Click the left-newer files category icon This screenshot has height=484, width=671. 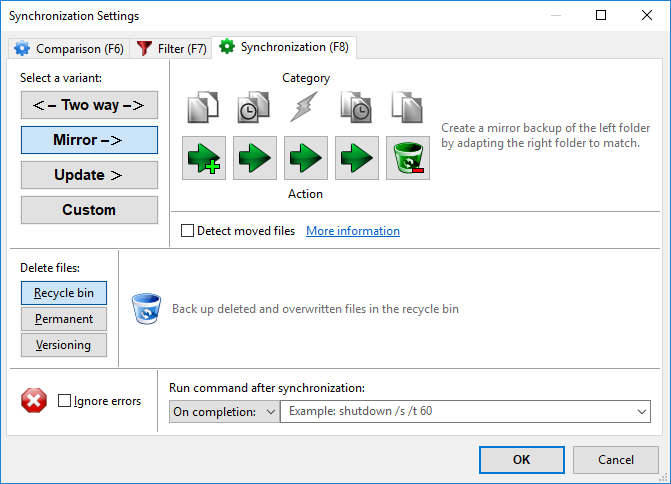click(254, 107)
